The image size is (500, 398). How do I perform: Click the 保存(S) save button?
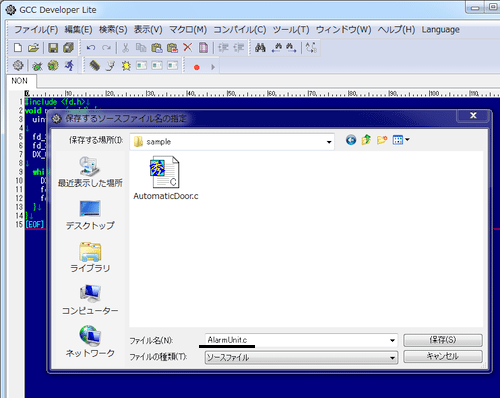point(443,340)
